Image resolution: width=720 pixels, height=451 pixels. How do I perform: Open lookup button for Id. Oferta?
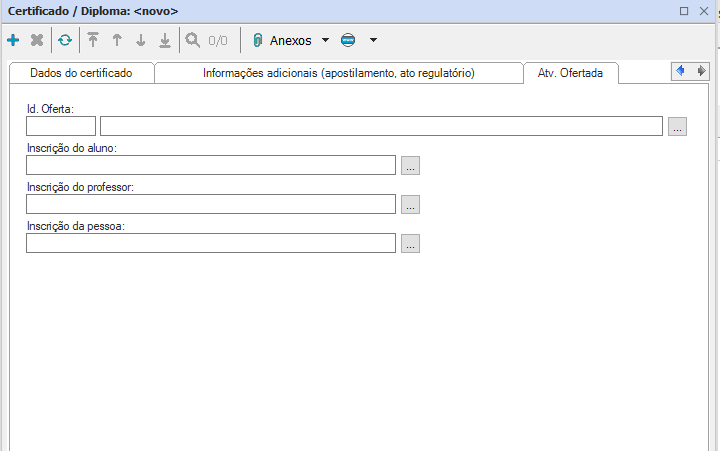pos(678,126)
